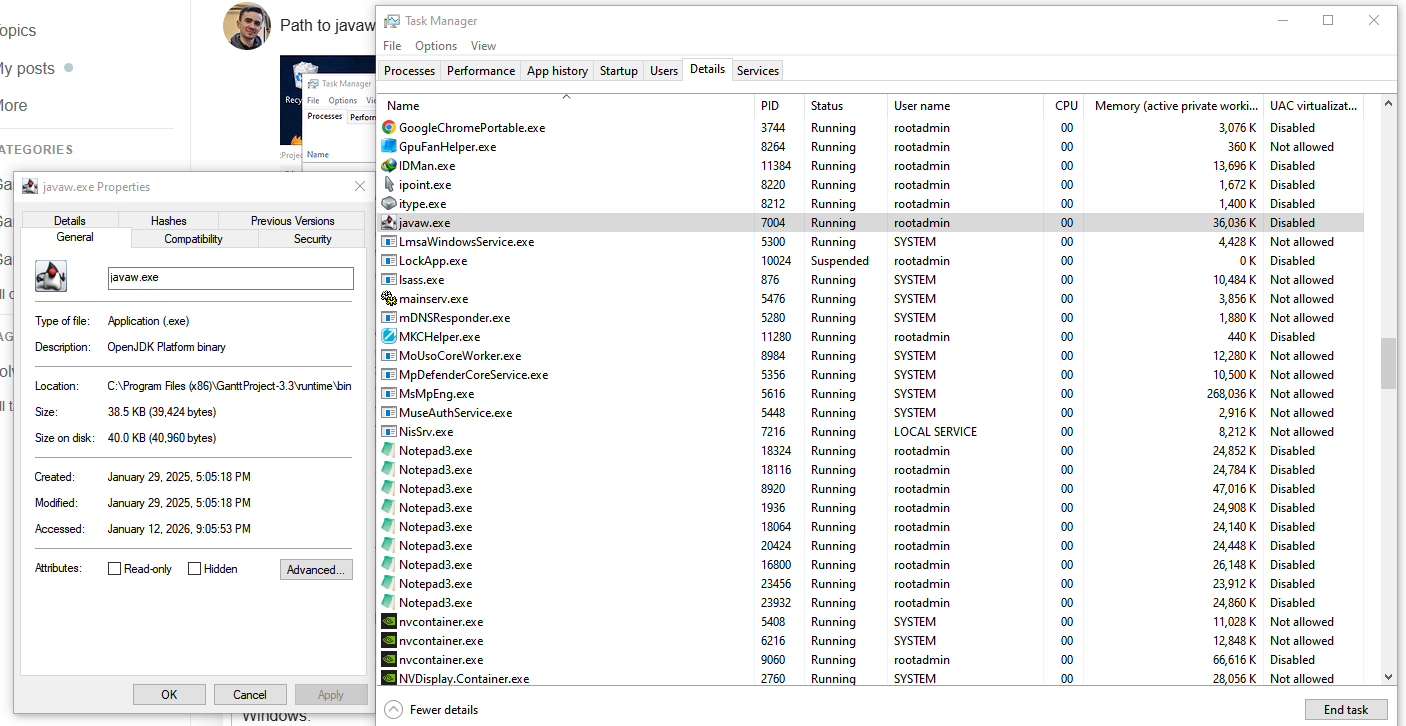Click the GpuFanHelper.exe process icon
Screen dimensions: 1406x726
(390, 147)
